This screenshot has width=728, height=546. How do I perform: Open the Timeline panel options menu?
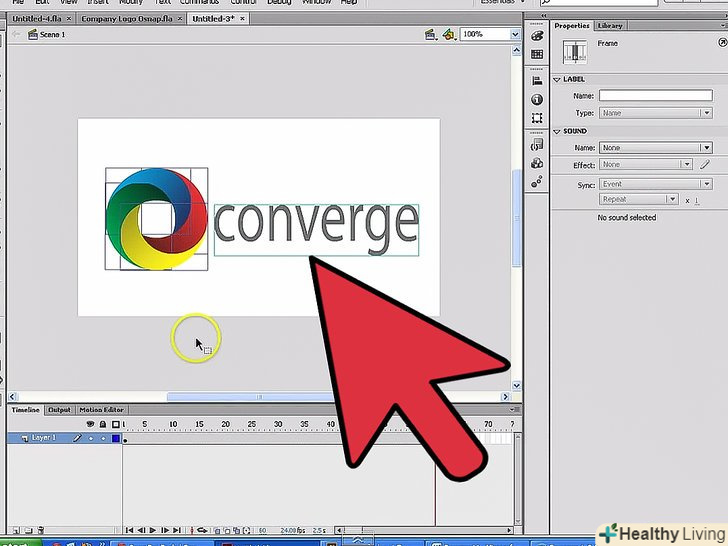click(x=514, y=410)
